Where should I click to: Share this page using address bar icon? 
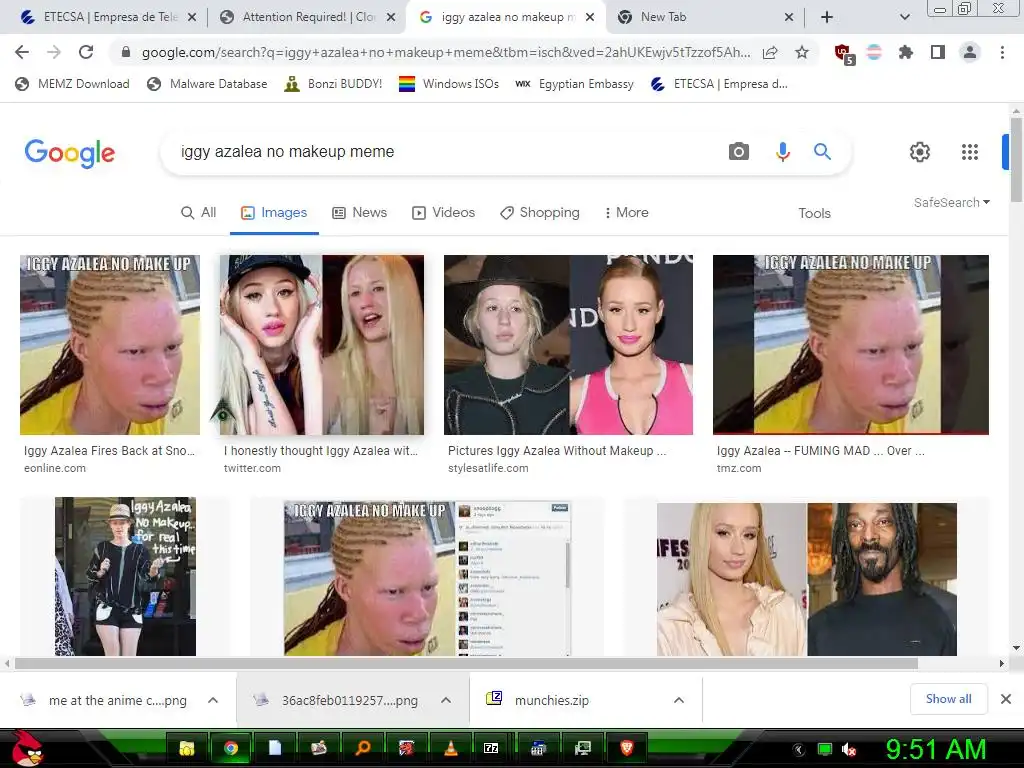pos(770,52)
